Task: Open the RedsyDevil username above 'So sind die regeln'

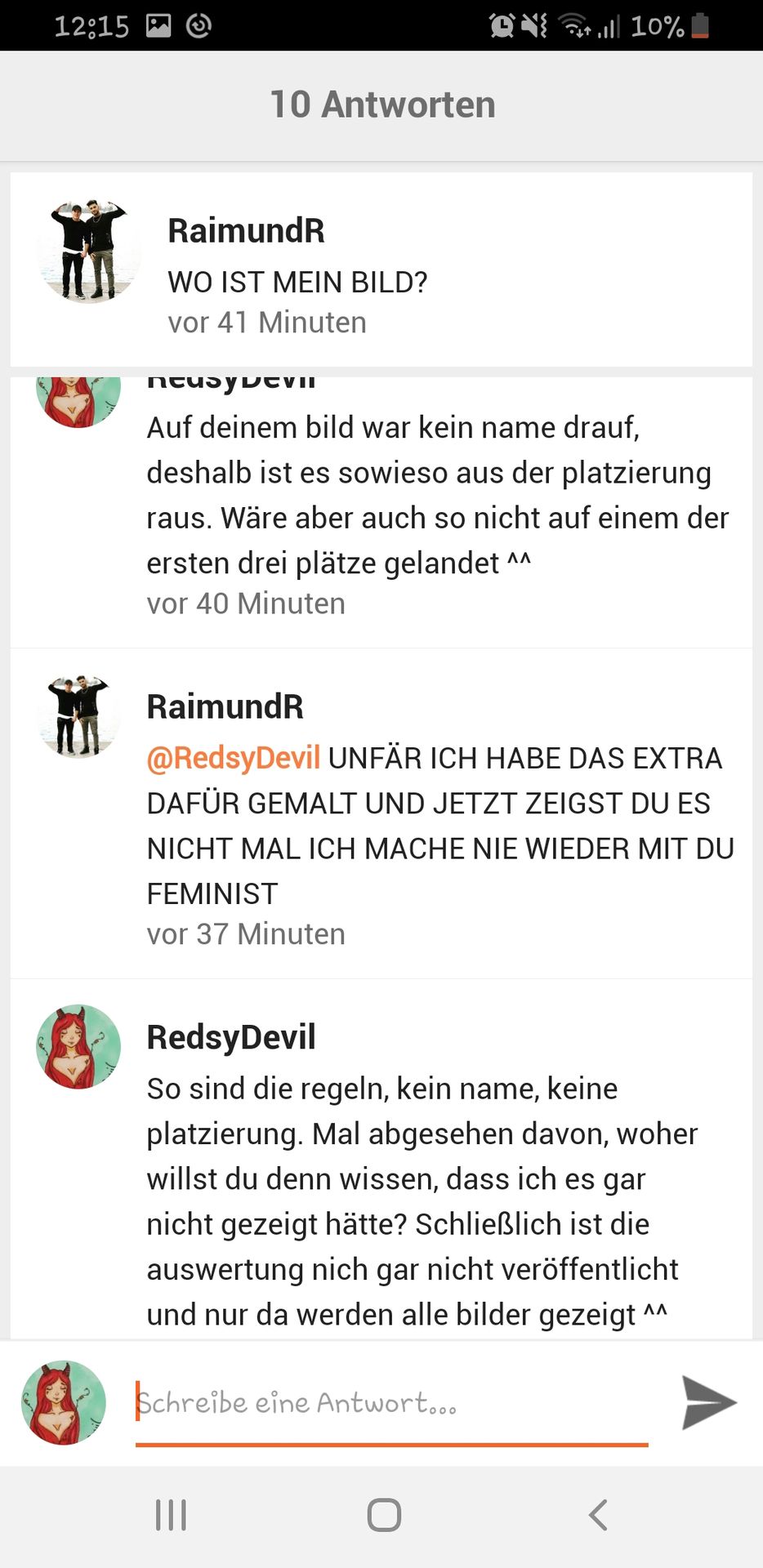Action: (231, 1037)
